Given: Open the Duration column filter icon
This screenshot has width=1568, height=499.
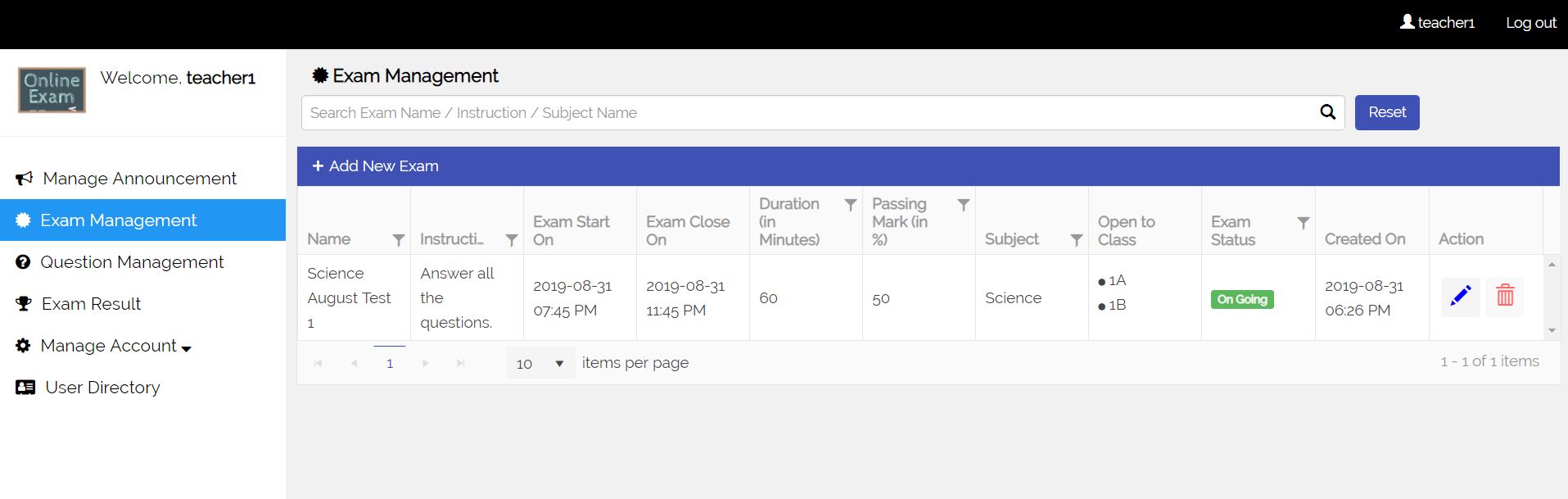Looking at the screenshot, I should (x=851, y=205).
